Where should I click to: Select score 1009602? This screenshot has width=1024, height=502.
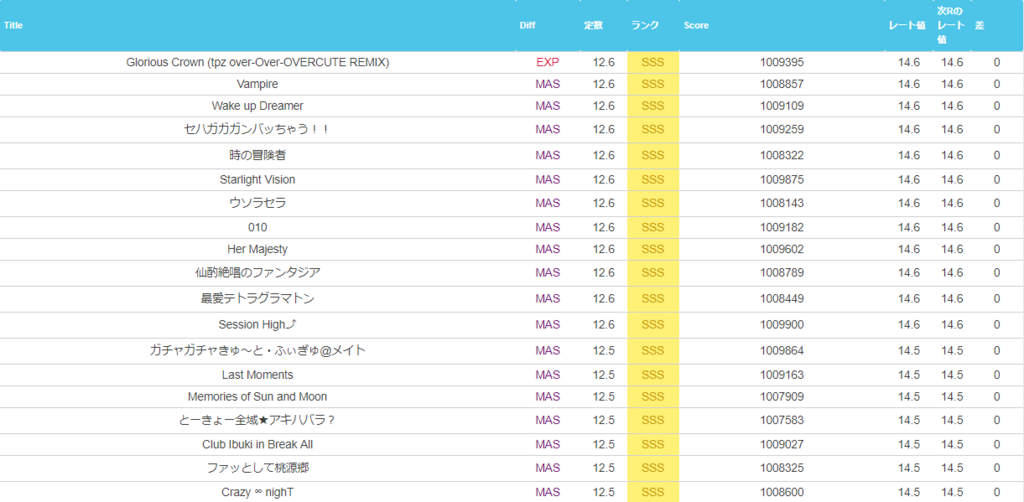[782, 249]
